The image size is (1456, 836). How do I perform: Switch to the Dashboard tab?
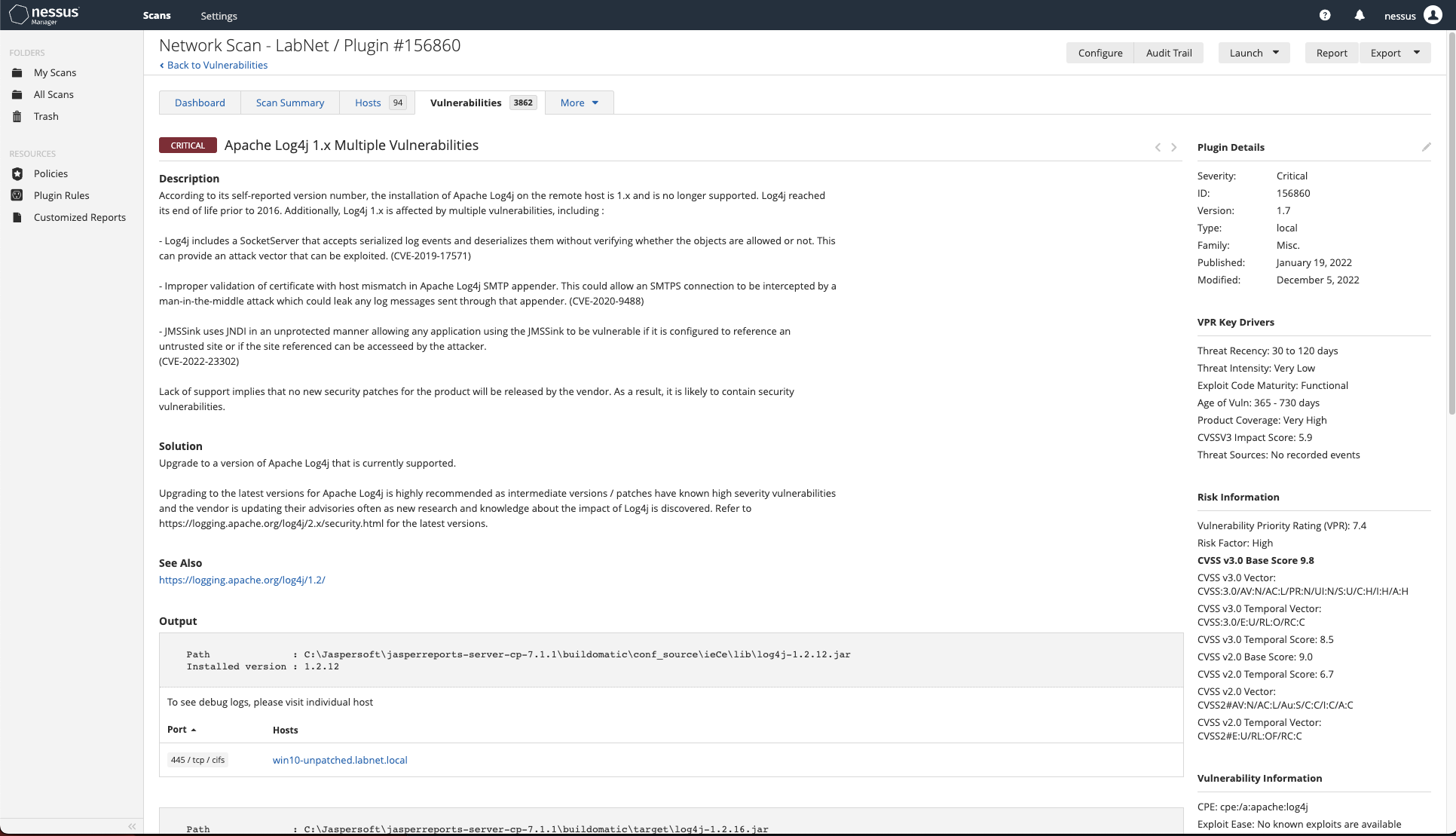click(x=200, y=103)
